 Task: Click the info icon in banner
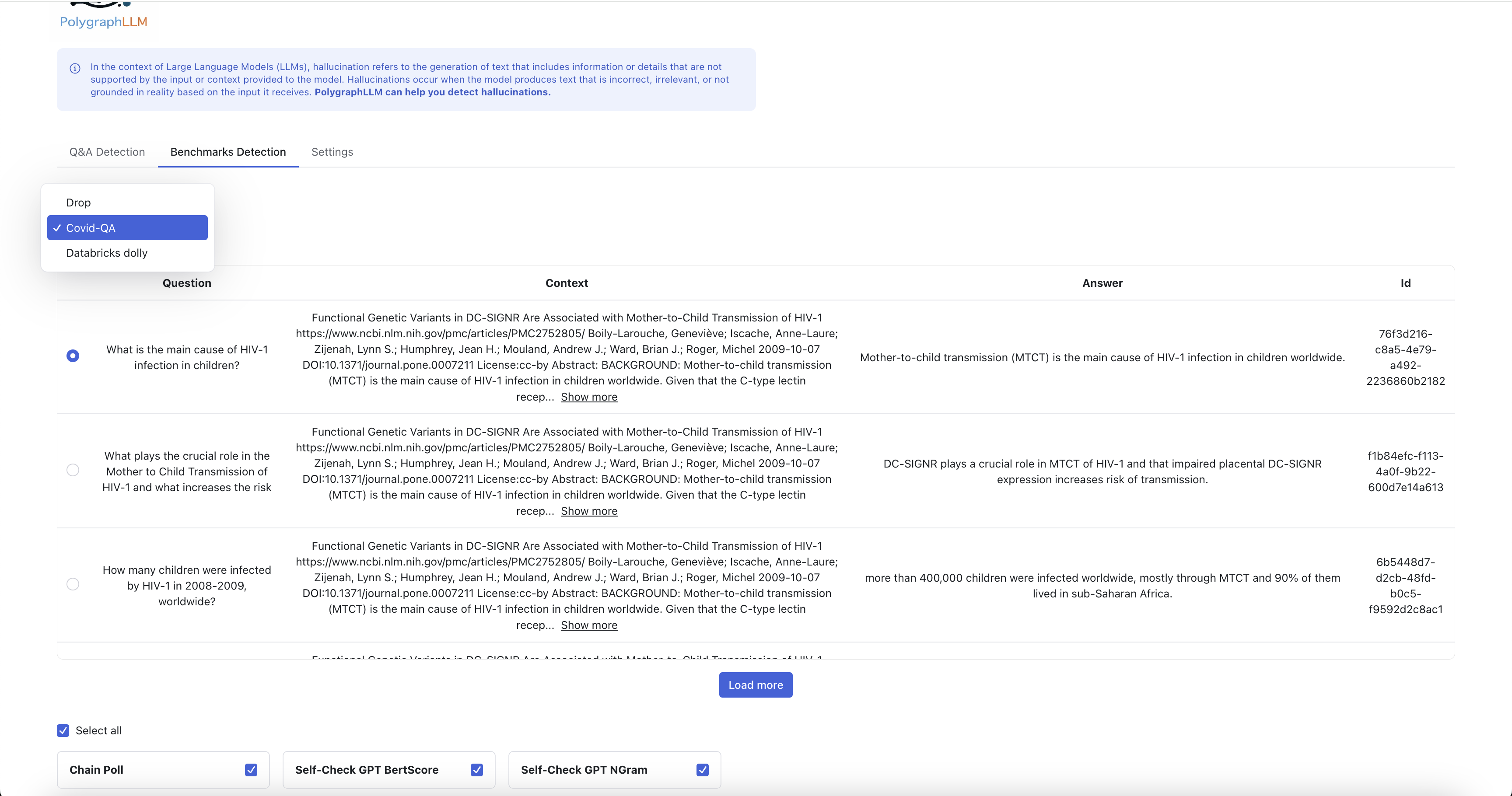(x=75, y=69)
